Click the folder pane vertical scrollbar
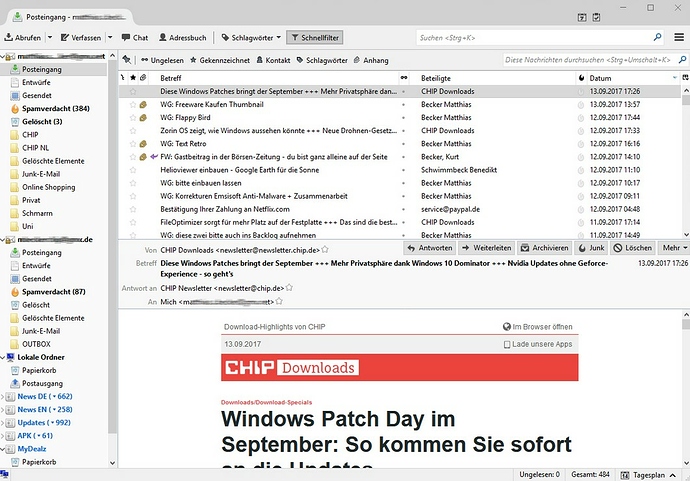The height and width of the screenshot is (481, 690). (x=112, y=246)
